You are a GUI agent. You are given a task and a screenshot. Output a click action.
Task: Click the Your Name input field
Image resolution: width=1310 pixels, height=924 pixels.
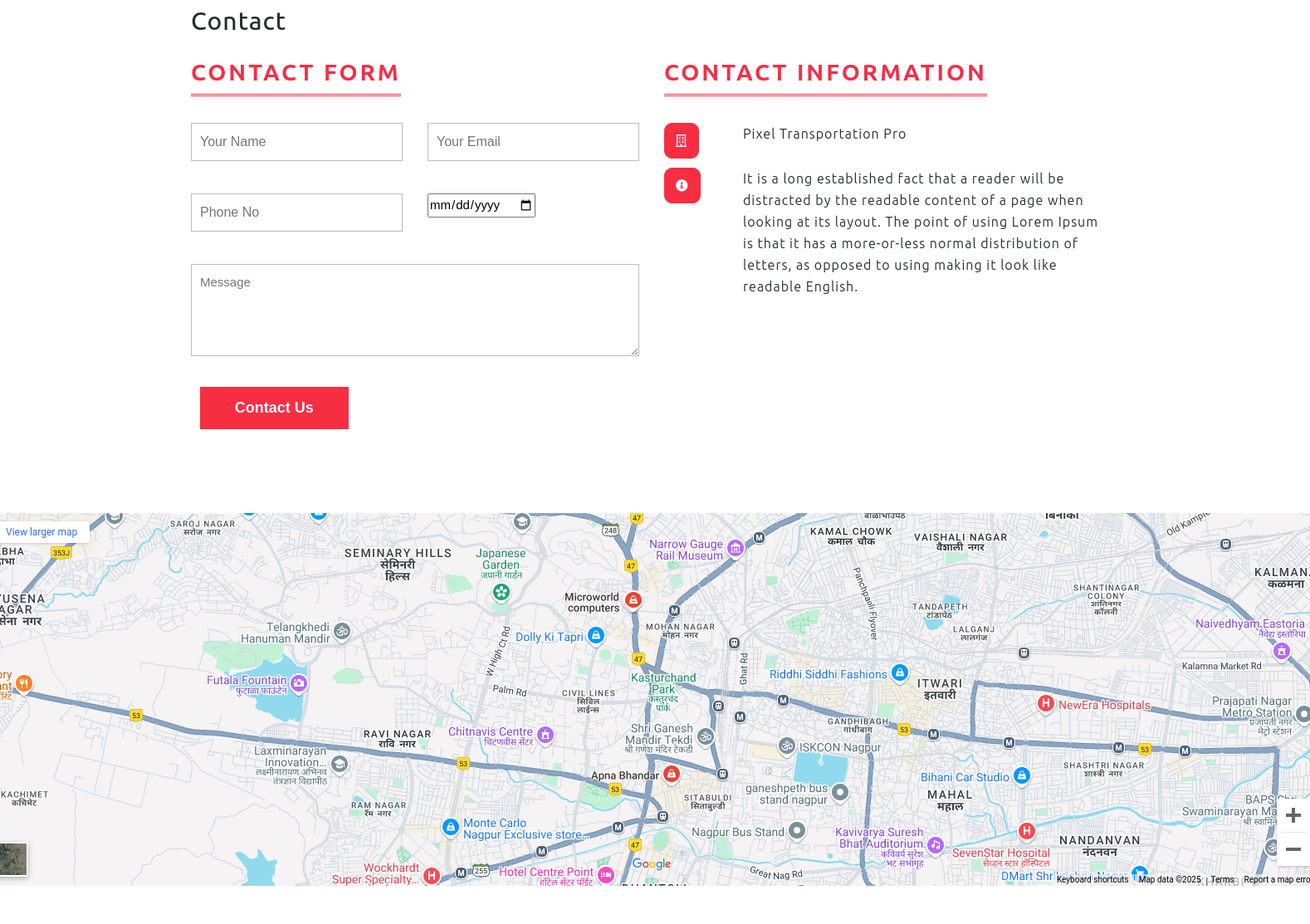(x=296, y=142)
